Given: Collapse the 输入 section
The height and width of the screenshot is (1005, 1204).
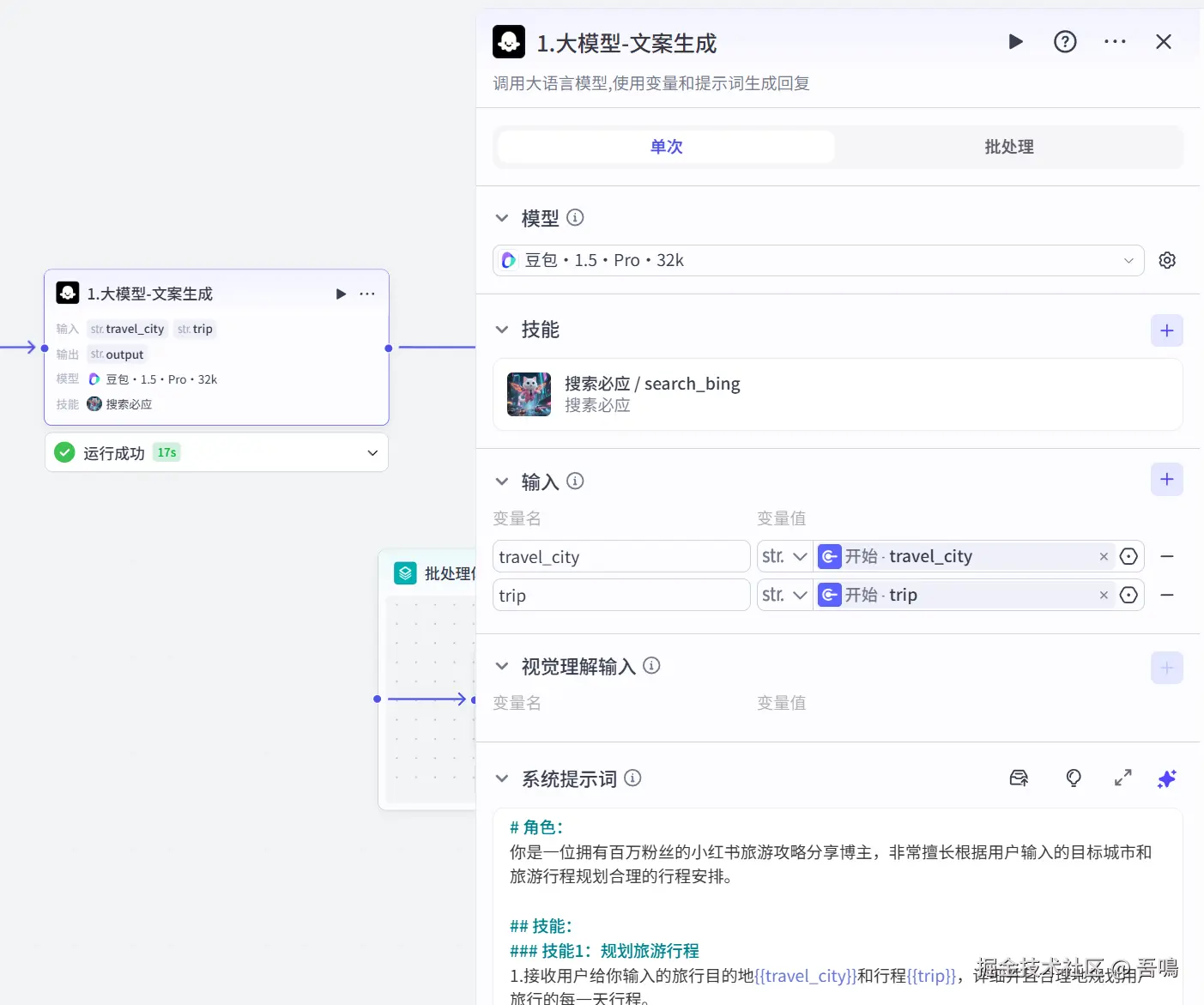Looking at the screenshot, I should [502, 481].
